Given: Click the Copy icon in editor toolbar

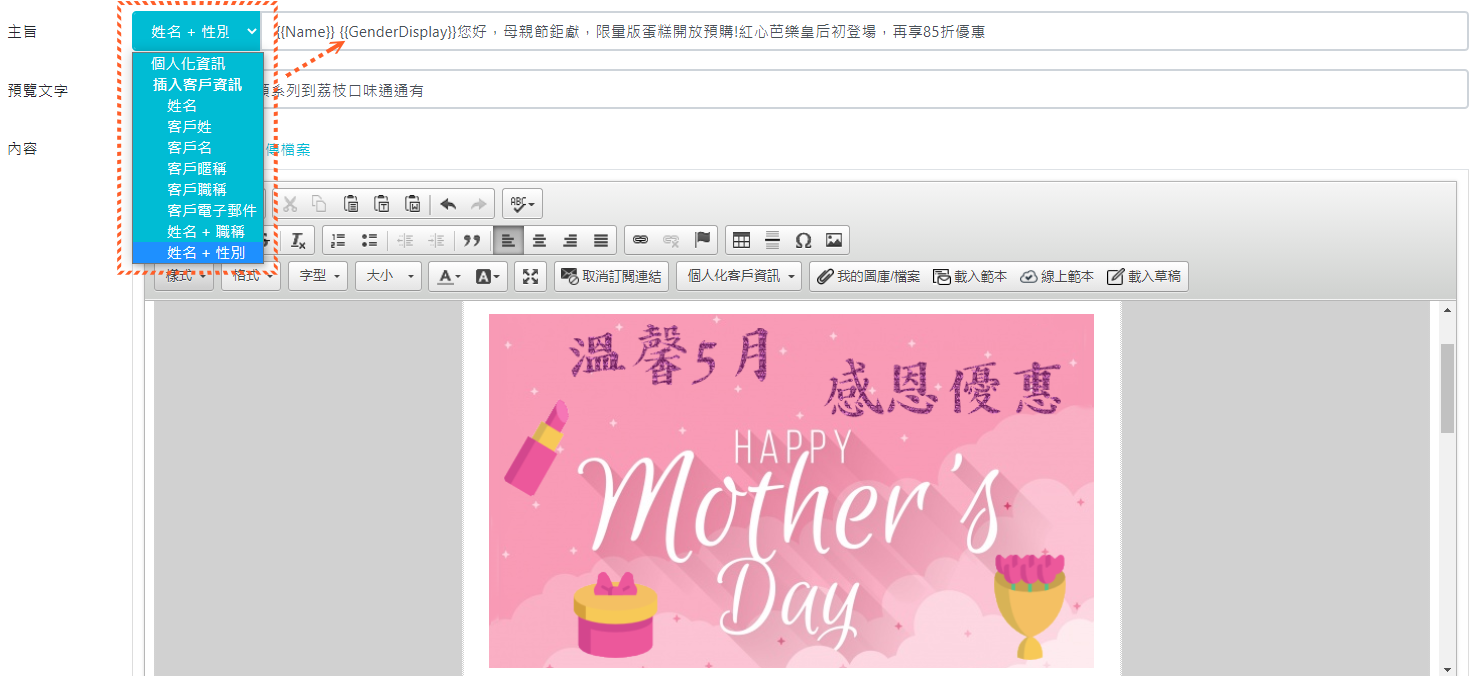Looking at the screenshot, I should pyautogui.click(x=319, y=204).
